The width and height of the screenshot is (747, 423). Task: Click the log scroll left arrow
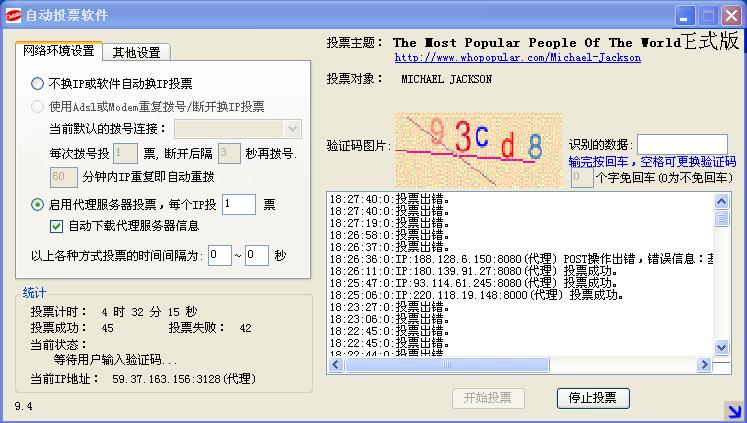(x=335, y=365)
